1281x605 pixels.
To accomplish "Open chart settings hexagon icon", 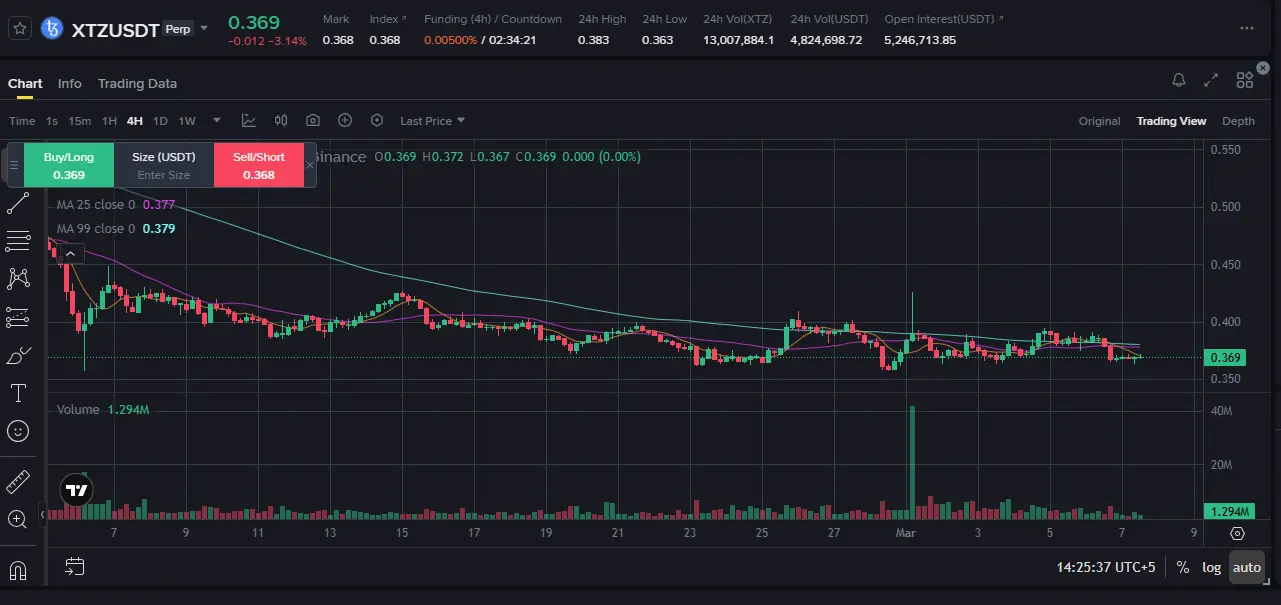I will [377, 120].
